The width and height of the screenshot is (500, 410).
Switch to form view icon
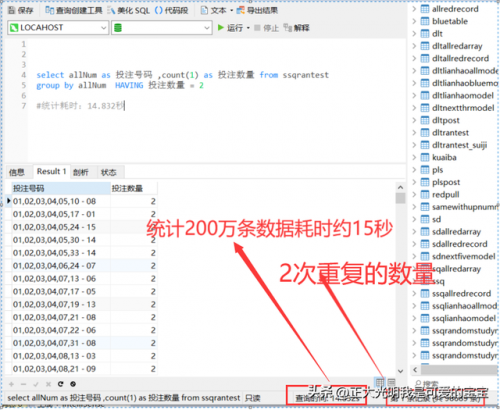[391, 382]
